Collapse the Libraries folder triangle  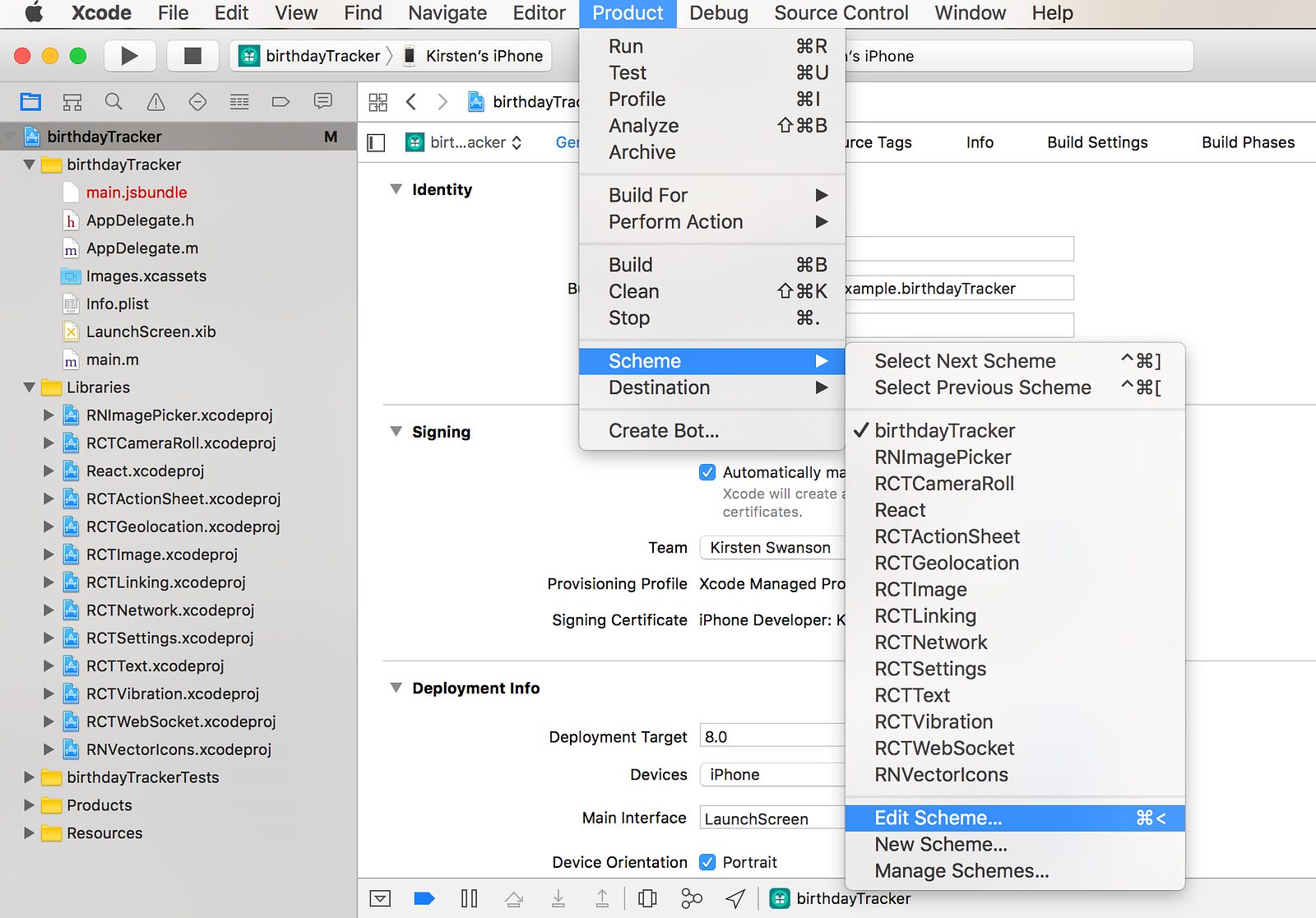pyautogui.click(x=30, y=387)
